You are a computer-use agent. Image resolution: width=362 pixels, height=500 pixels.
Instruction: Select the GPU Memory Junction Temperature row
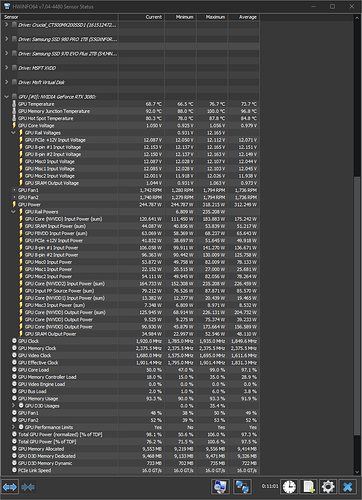[x=130, y=111]
